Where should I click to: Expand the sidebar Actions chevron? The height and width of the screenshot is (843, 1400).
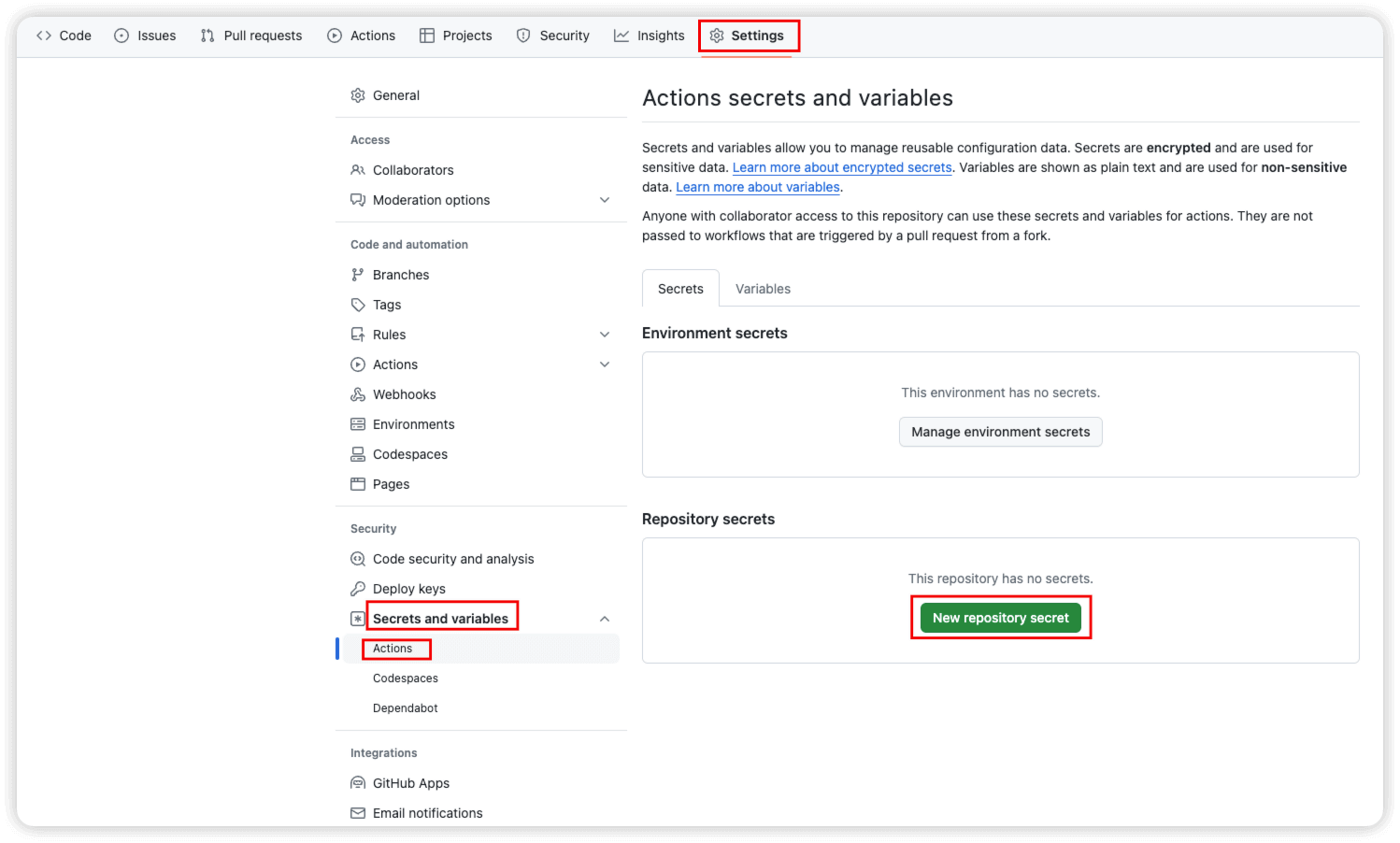pos(605,364)
